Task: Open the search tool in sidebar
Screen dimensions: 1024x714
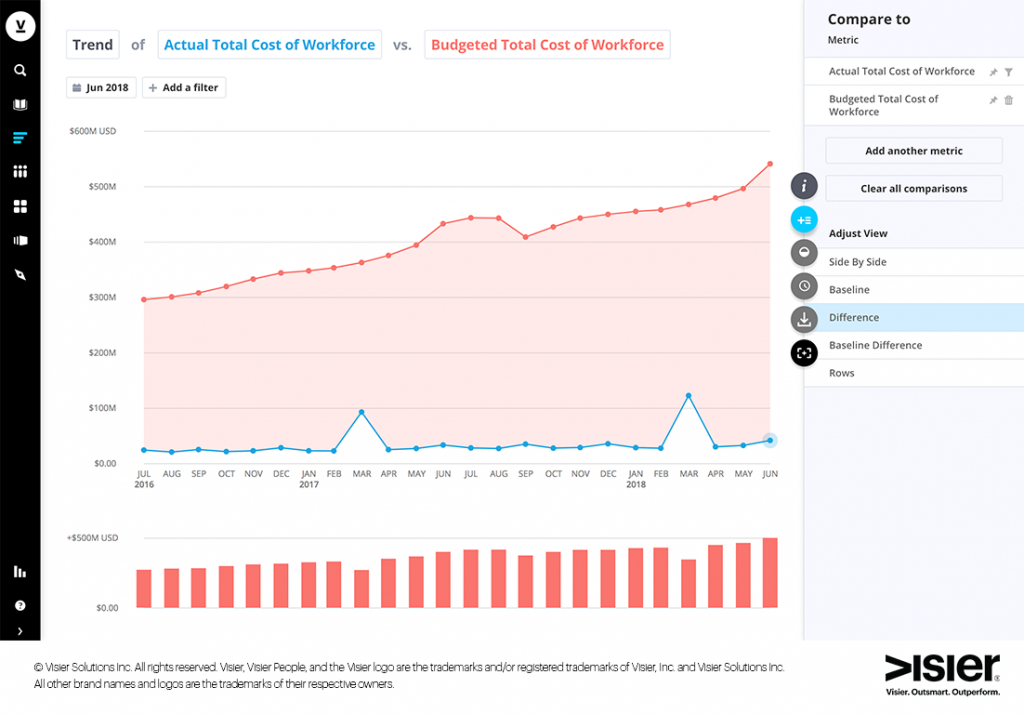Action: pyautogui.click(x=20, y=70)
